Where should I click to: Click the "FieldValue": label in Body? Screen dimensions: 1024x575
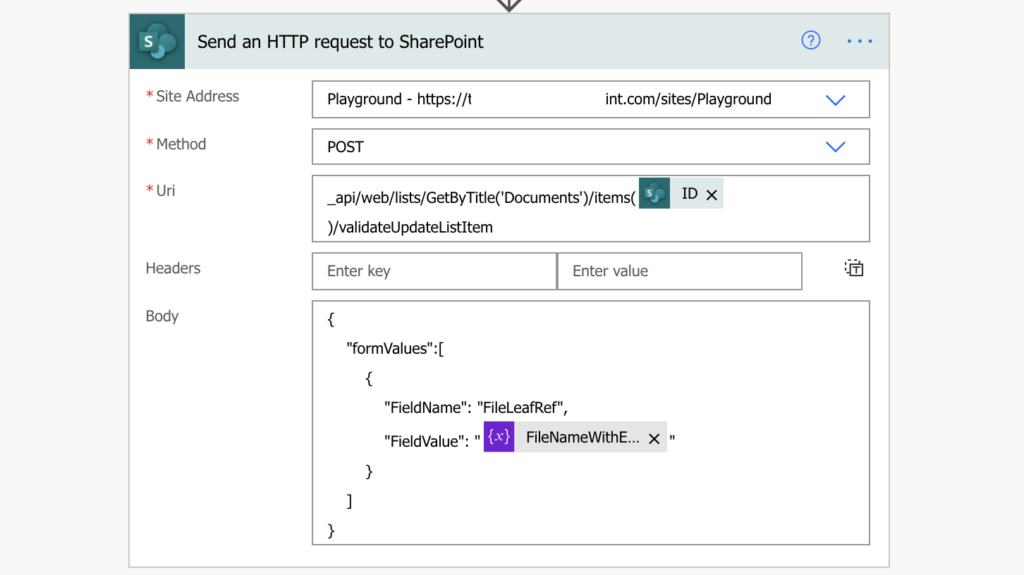[425, 442]
